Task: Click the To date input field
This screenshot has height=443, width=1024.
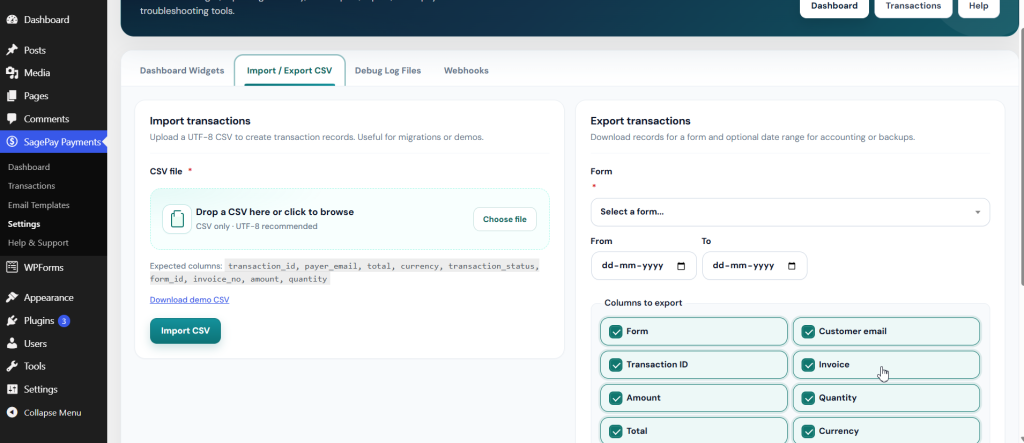Action: [754, 266]
